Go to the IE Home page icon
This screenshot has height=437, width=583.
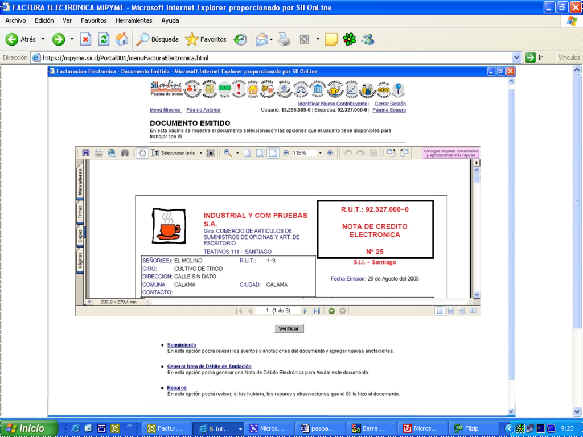pos(122,39)
